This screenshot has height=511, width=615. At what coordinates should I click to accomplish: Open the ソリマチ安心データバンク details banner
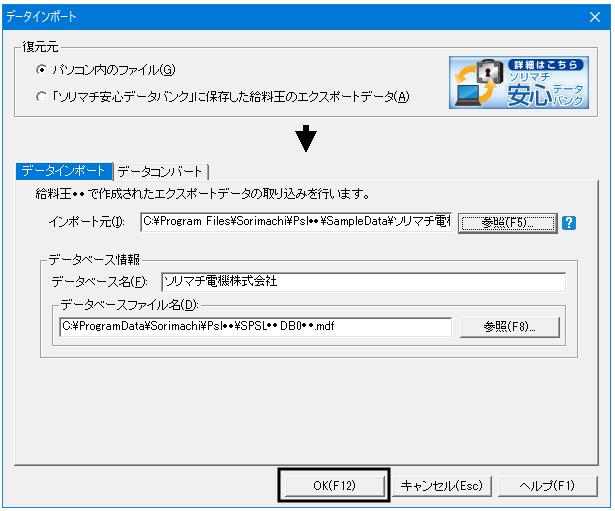pyautogui.click(x=519, y=83)
